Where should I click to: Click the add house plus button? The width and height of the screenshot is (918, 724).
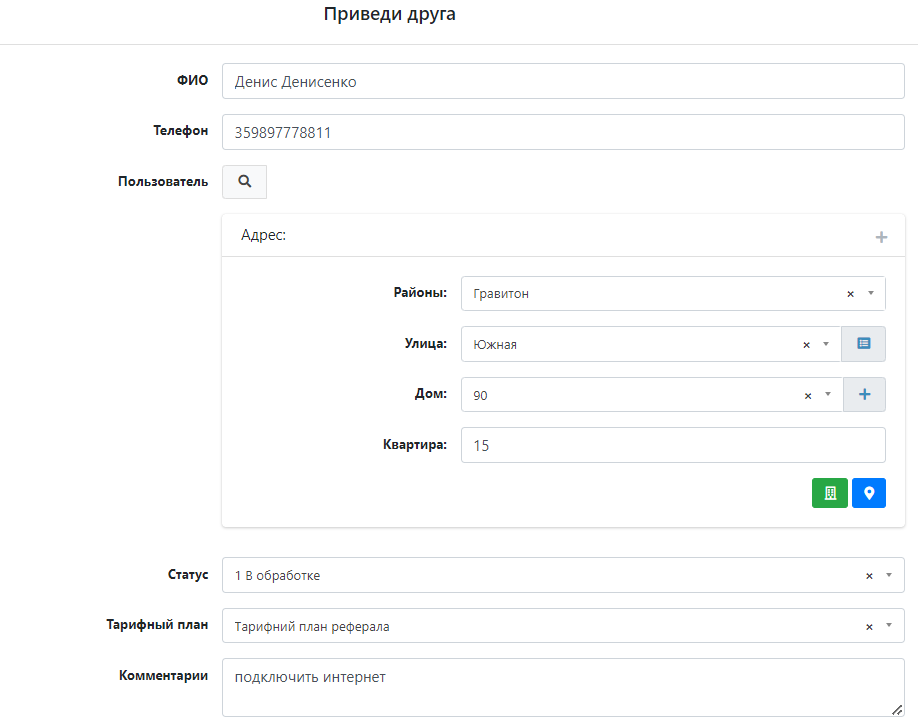pyautogui.click(x=865, y=395)
